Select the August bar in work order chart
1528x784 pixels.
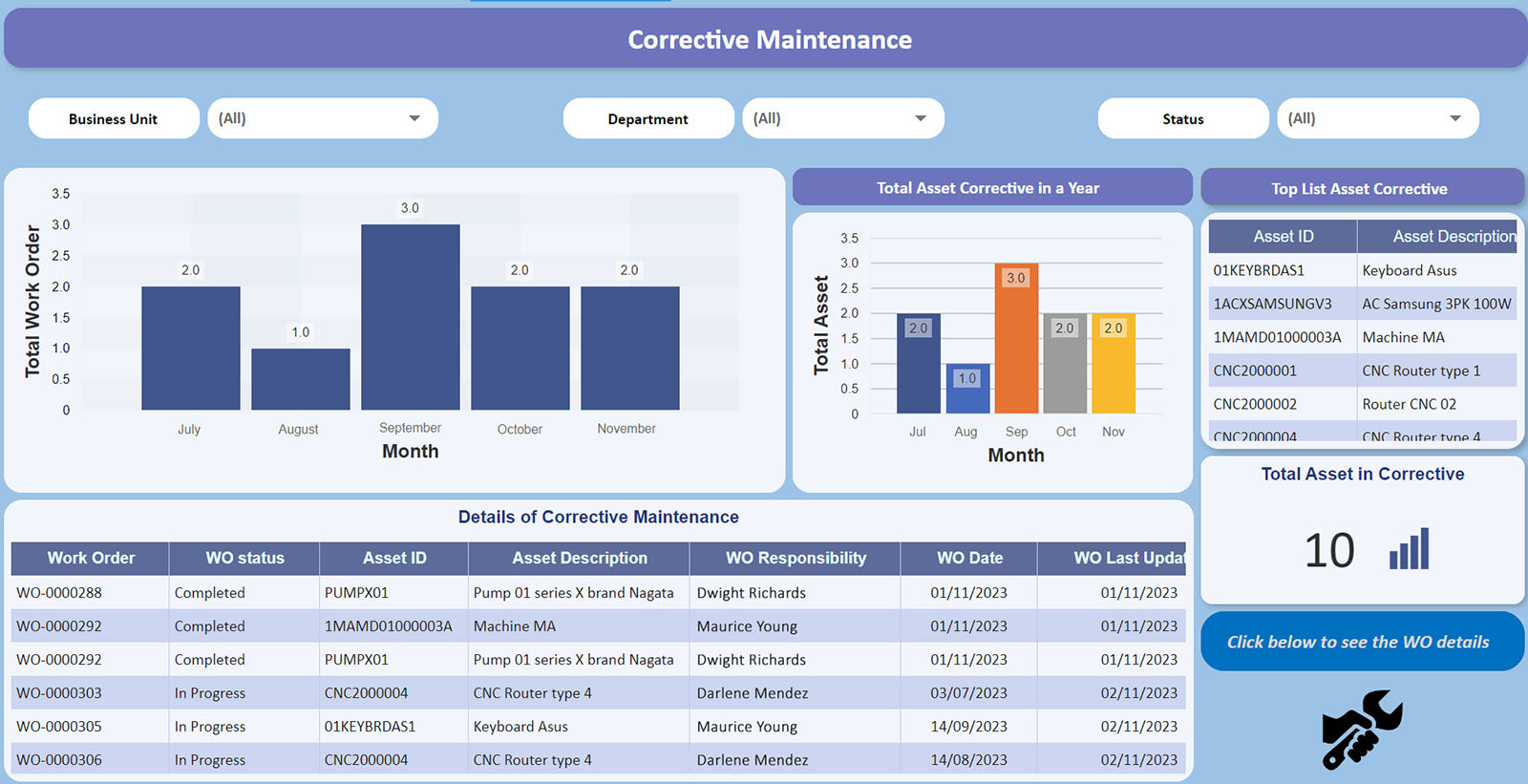300,380
